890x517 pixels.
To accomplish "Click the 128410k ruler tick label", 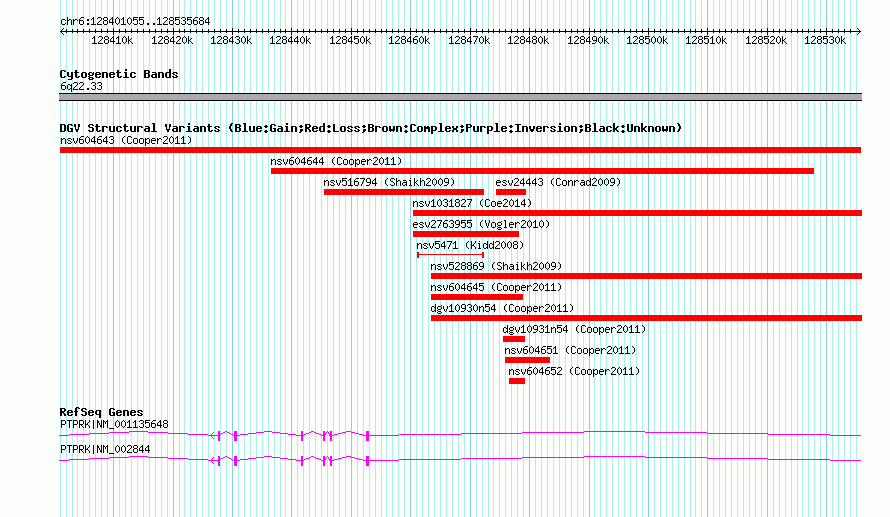I will [112, 40].
